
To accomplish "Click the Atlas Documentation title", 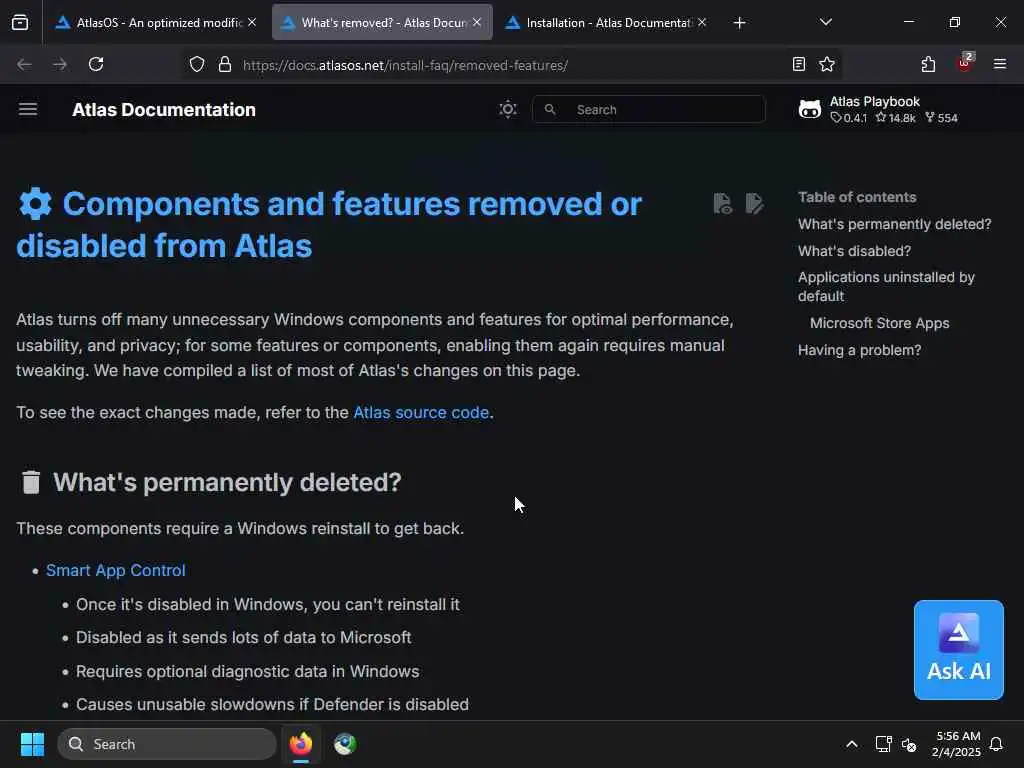I will [164, 110].
